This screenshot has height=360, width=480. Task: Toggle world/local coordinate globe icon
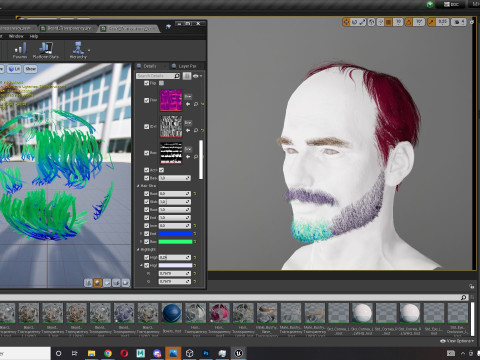point(371,22)
